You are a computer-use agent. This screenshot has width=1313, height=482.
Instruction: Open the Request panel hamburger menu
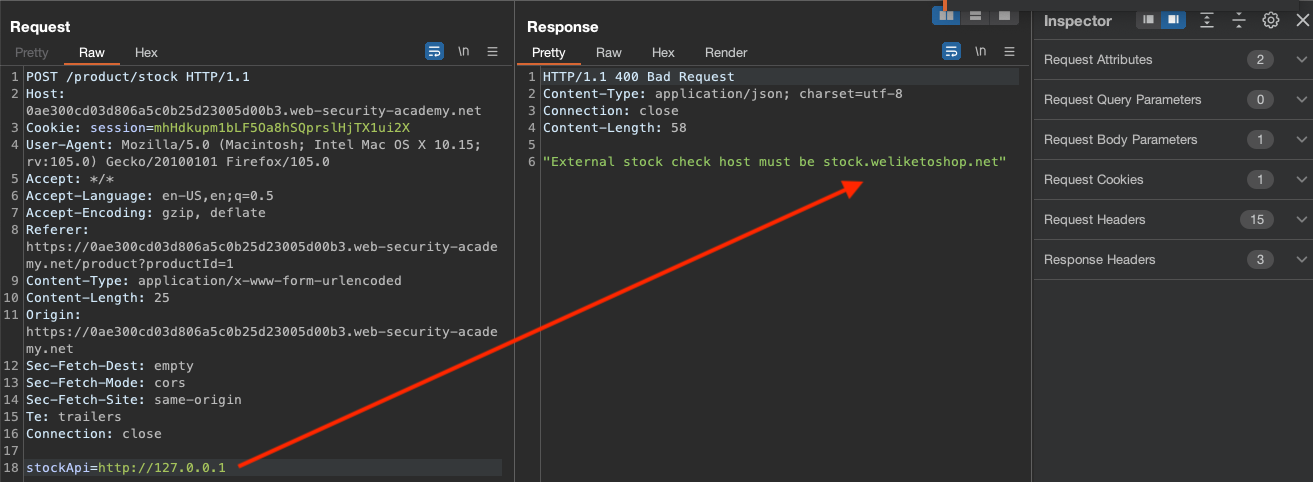click(492, 52)
